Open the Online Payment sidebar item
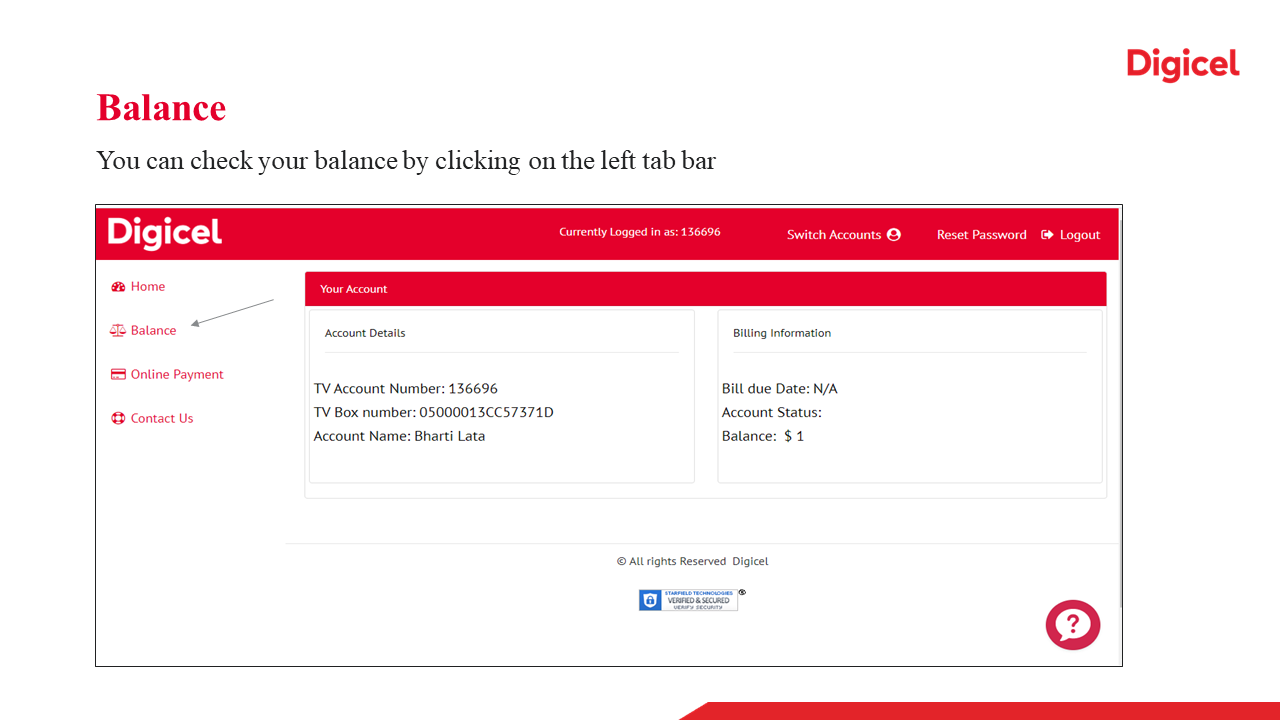This screenshot has width=1280, height=720. coord(167,375)
